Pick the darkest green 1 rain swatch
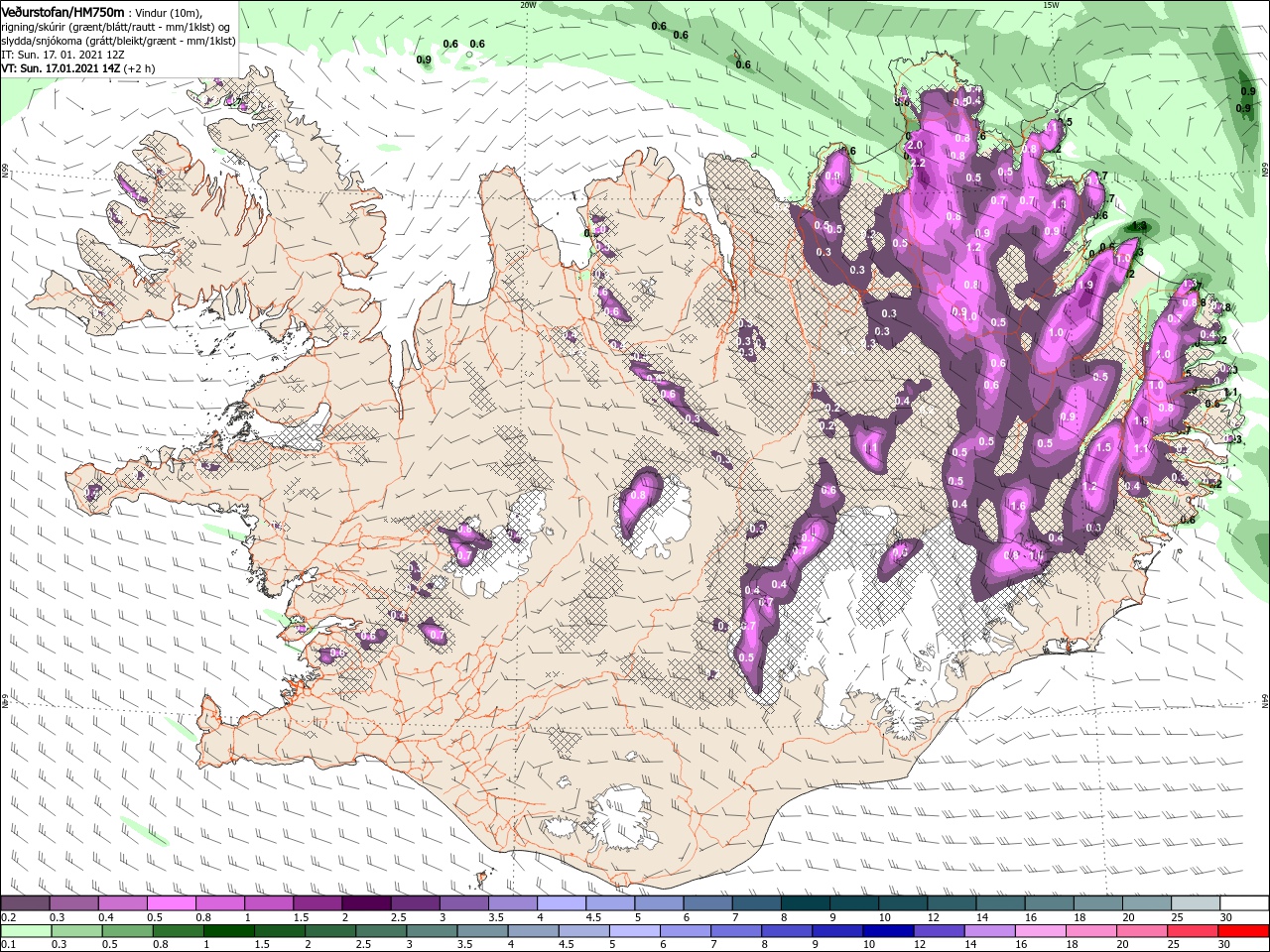 pos(229,931)
